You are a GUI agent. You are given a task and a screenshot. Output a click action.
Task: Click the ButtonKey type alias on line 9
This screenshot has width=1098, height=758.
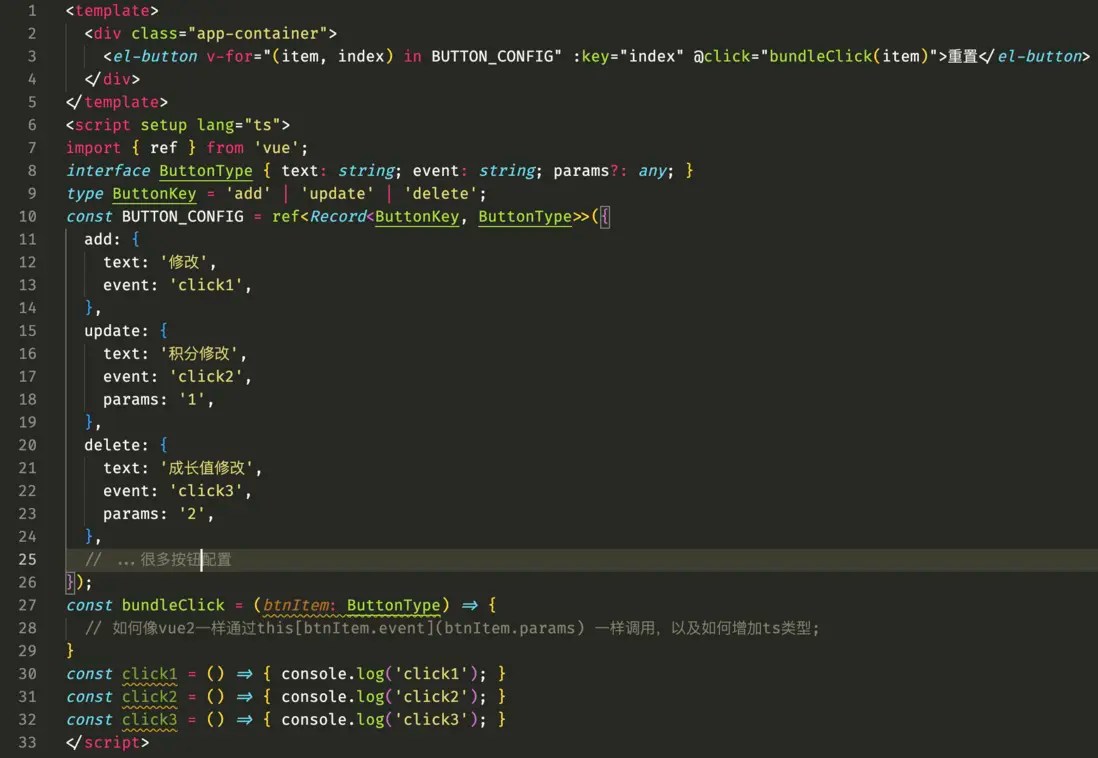(153, 193)
